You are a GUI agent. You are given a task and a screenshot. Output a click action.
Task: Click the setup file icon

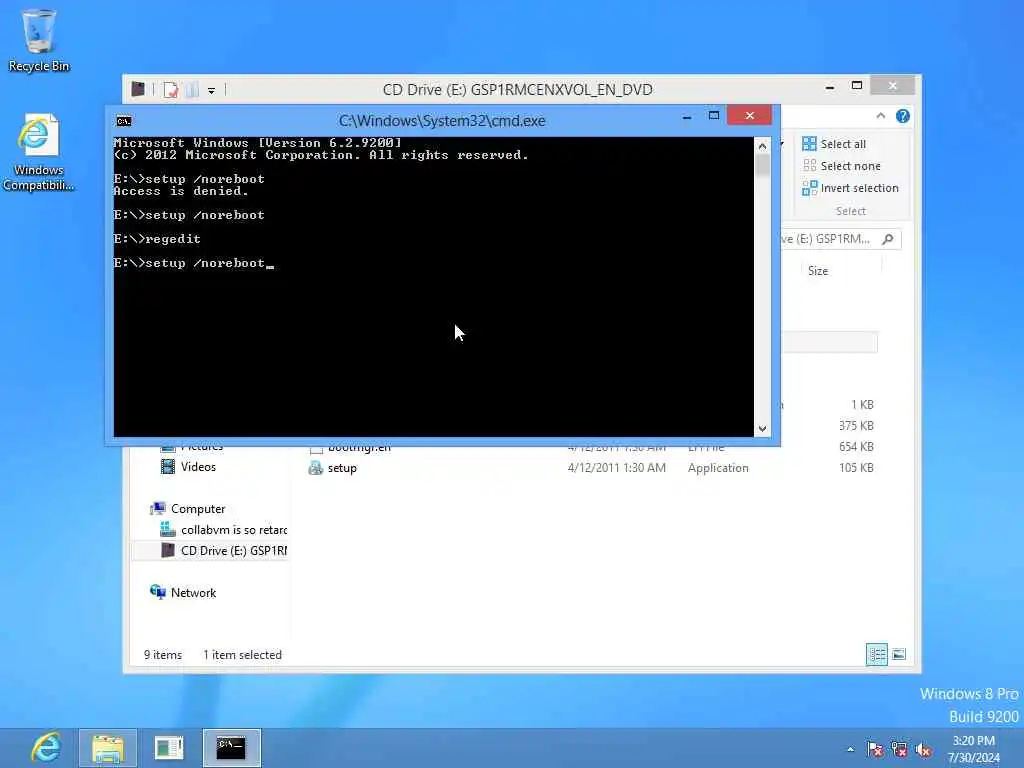tap(315, 468)
